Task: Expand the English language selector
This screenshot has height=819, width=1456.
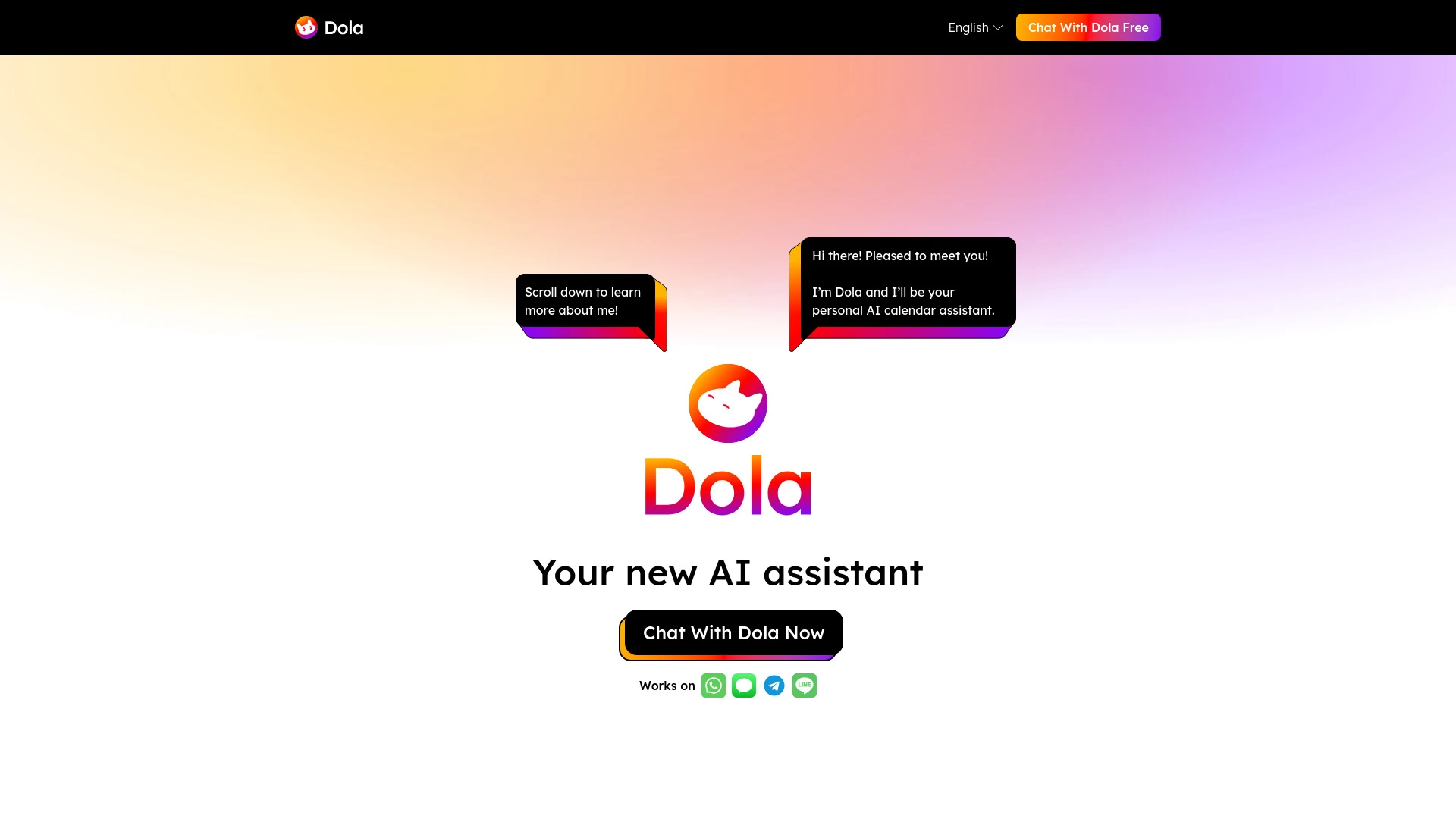Action: click(975, 27)
